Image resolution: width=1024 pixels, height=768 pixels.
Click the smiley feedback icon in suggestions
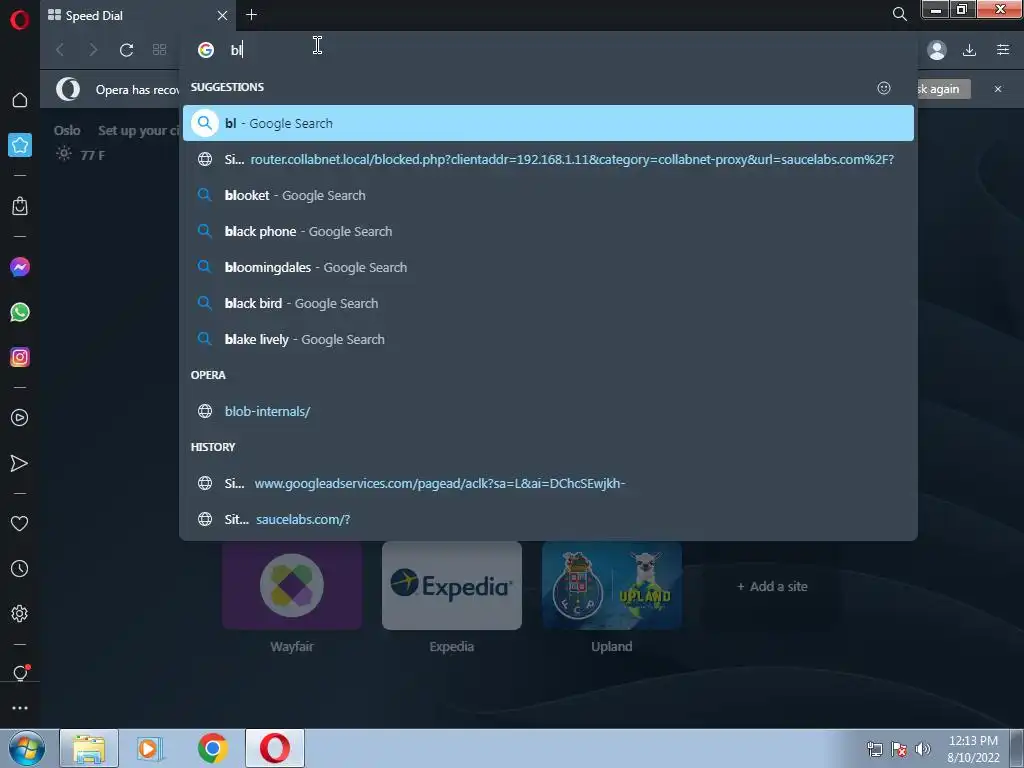coord(884,88)
